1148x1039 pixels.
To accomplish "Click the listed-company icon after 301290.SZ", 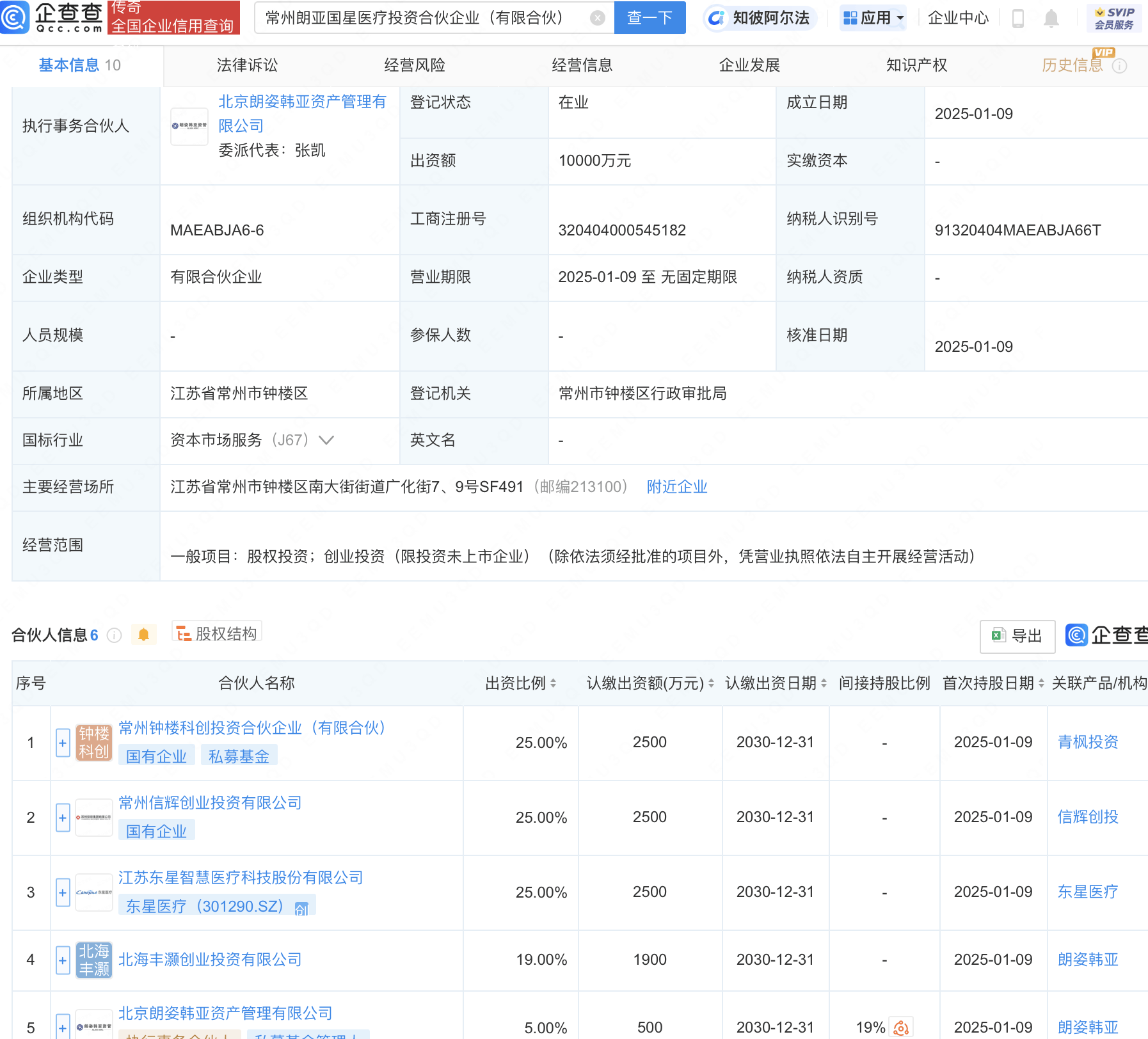I will point(301,908).
